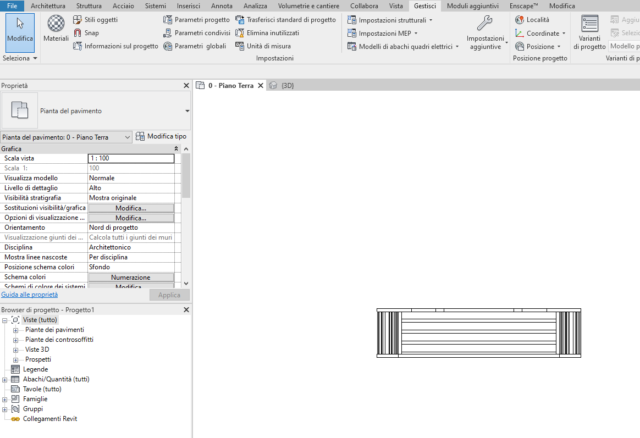The image size is (640, 438).
Task: Expand Prospetti node
Action: click(16, 360)
